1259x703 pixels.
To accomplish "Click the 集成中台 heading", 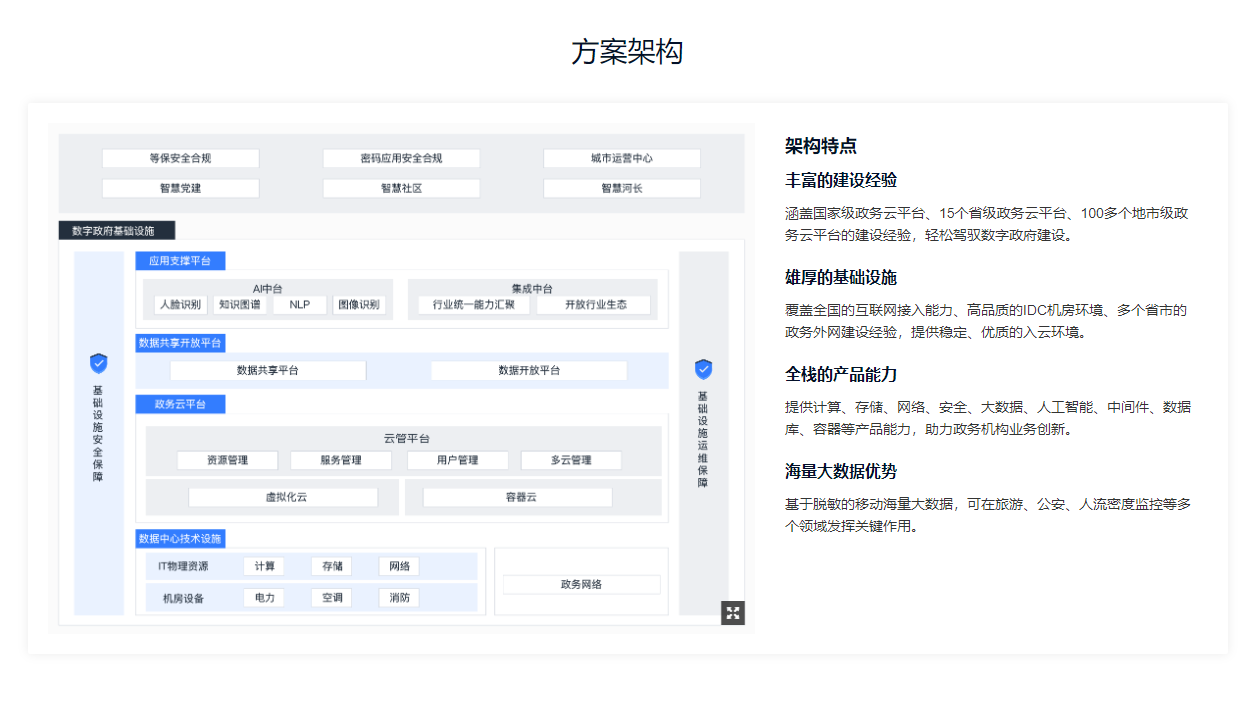I will coord(532,289).
